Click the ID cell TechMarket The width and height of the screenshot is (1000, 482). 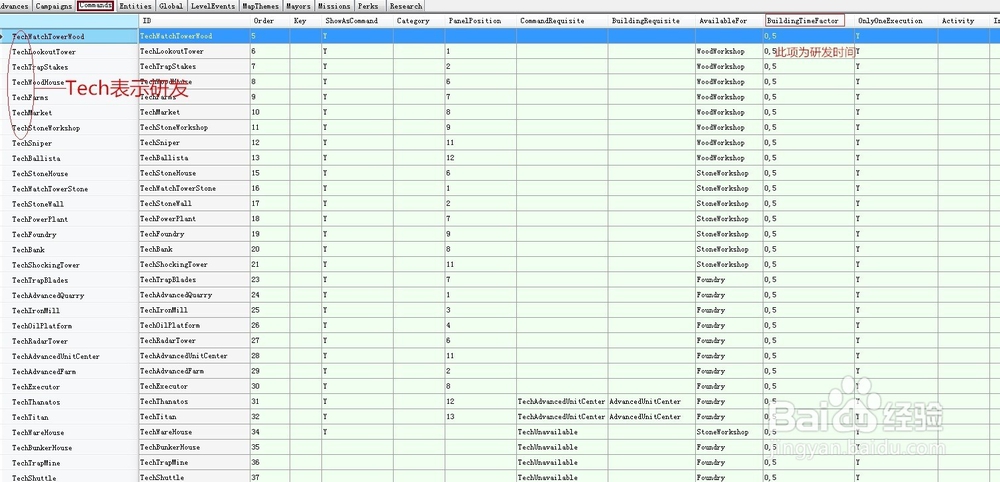[x=195, y=112]
